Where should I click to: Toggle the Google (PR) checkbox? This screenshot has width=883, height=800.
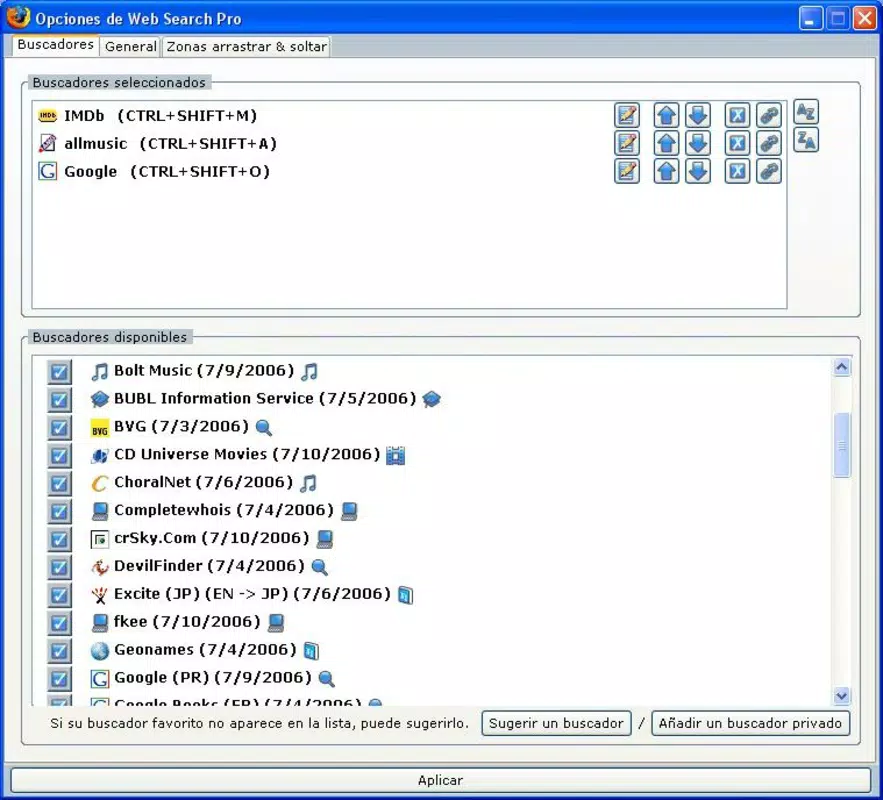point(59,678)
